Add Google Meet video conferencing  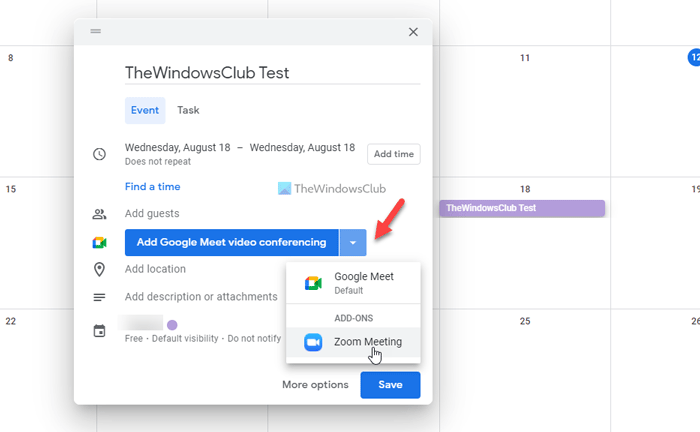[x=232, y=242]
